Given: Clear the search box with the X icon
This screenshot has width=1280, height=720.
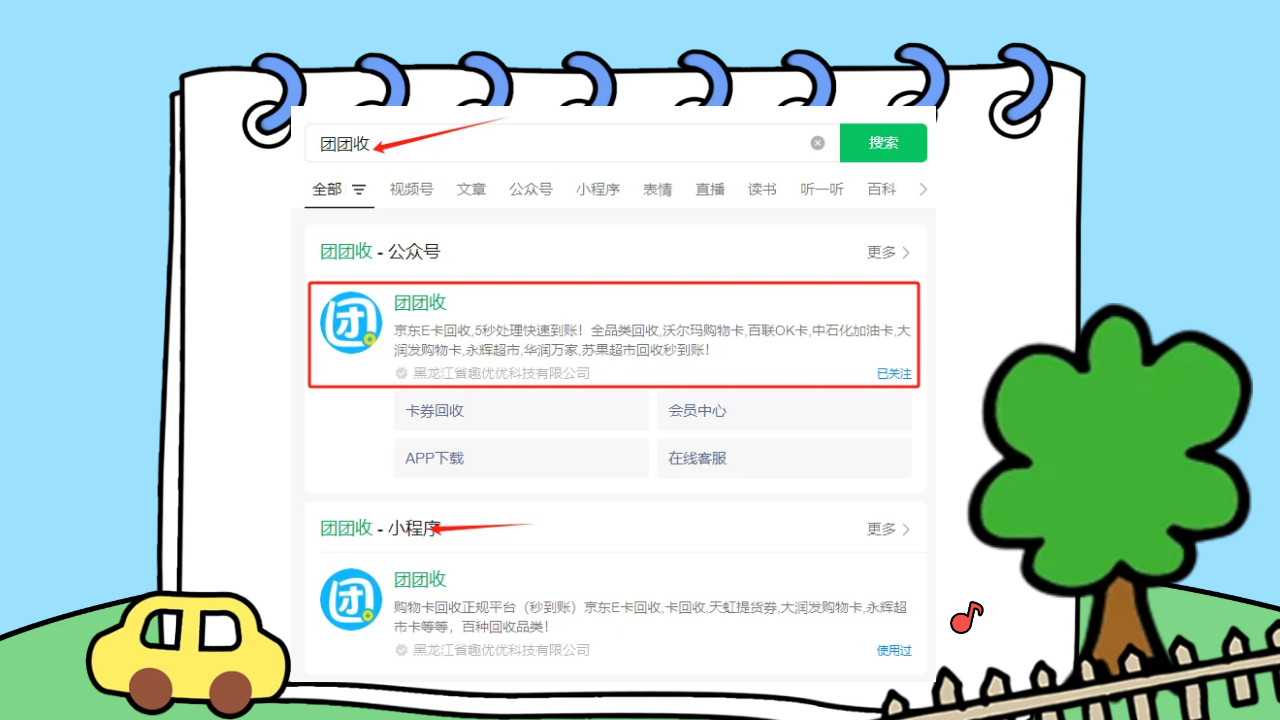Looking at the screenshot, I should click(818, 143).
